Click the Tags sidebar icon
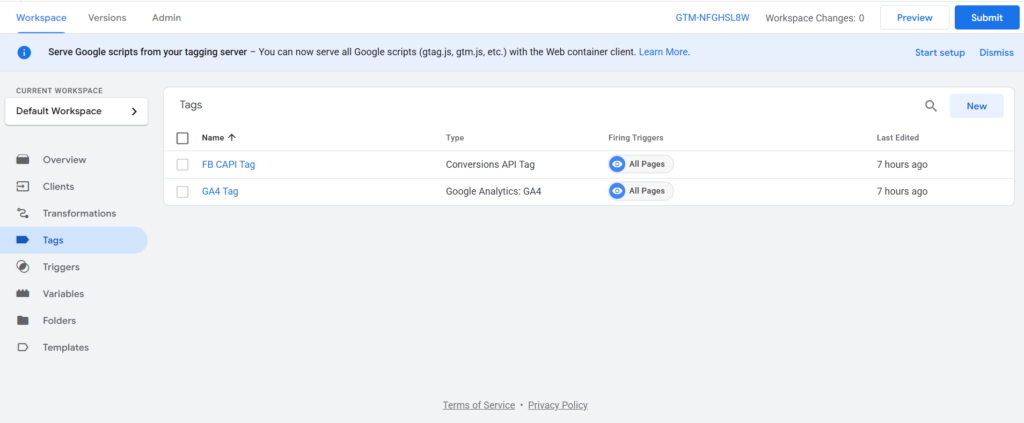 [23, 240]
